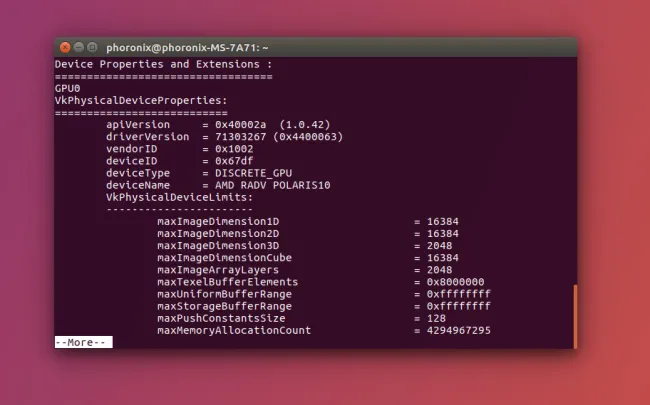This screenshot has height=405, width=650.
Task: Maximize the terminal window
Action: pyautogui.click(x=92, y=47)
